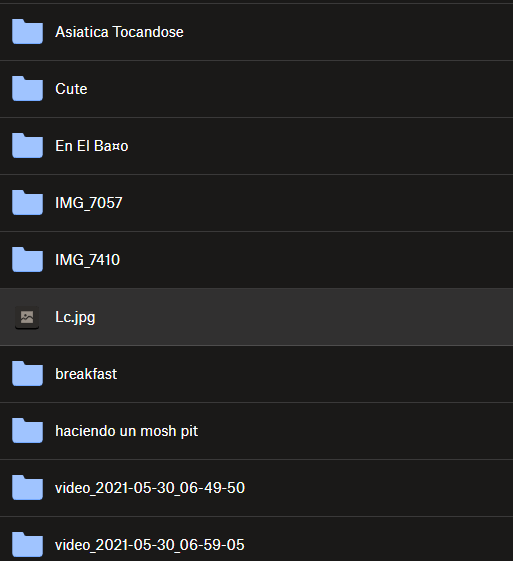Viewport: 513px width, 561px height.
Task: Click the video_2021-05-30_06-59-05 name text
Action: (150, 545)
